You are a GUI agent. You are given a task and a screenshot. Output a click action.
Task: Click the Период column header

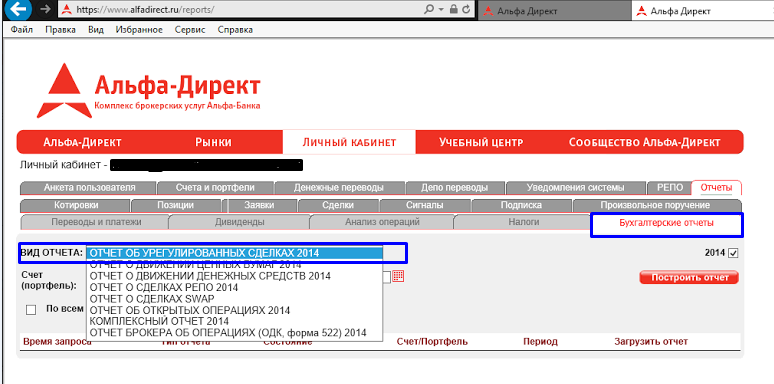click(540, 342)
